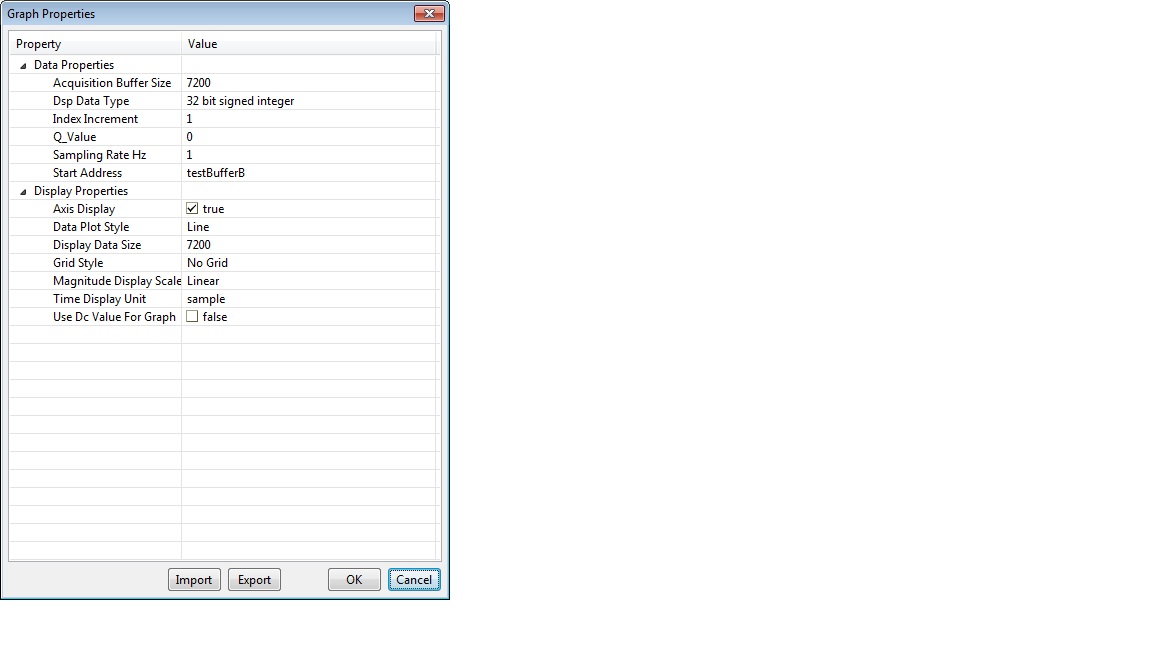
Task: Edit the Display Data Size value
Action: point(310,245)
